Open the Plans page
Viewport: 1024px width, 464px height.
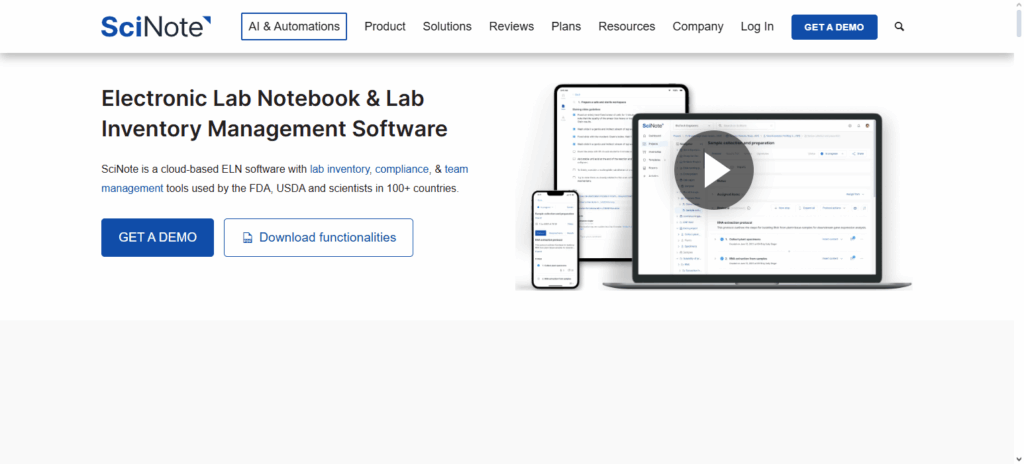coord(566,27)
